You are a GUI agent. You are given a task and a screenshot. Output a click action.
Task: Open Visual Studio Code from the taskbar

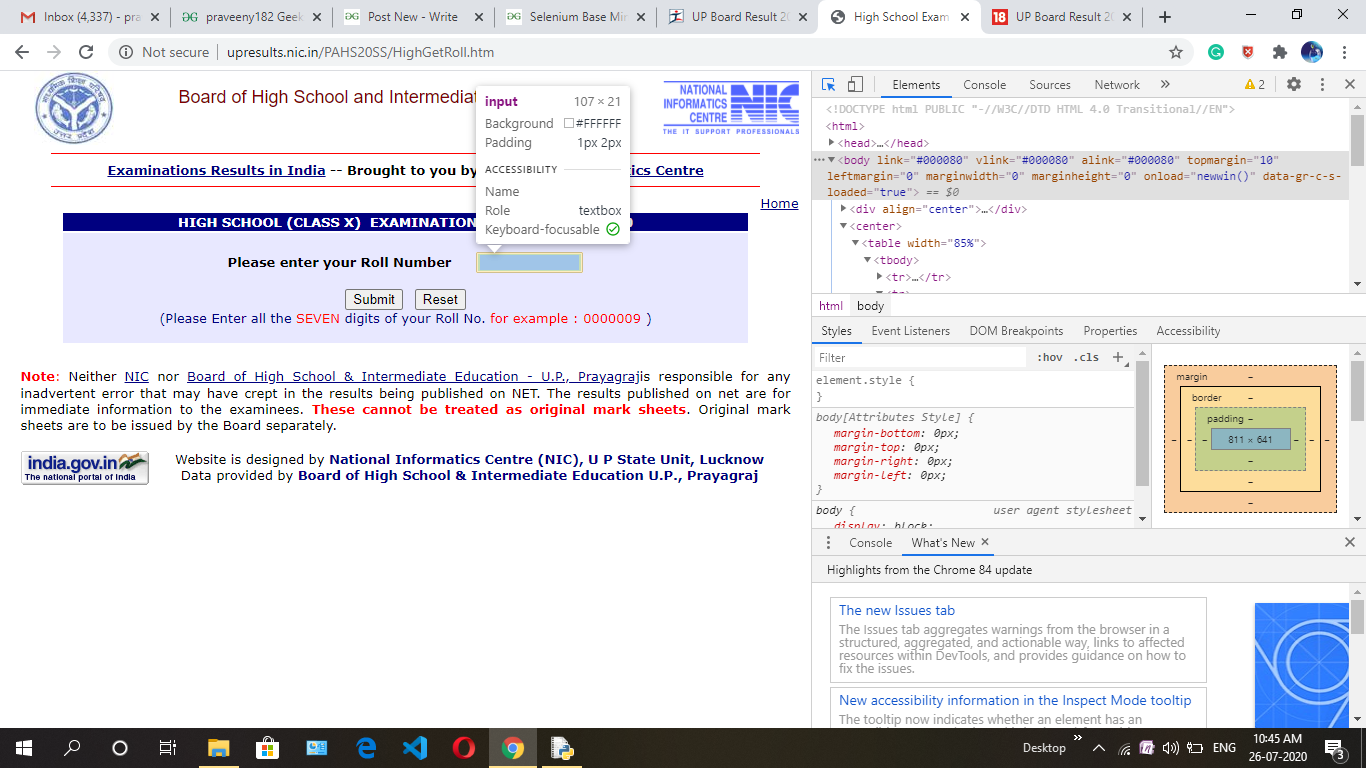[x=415, y=748]
